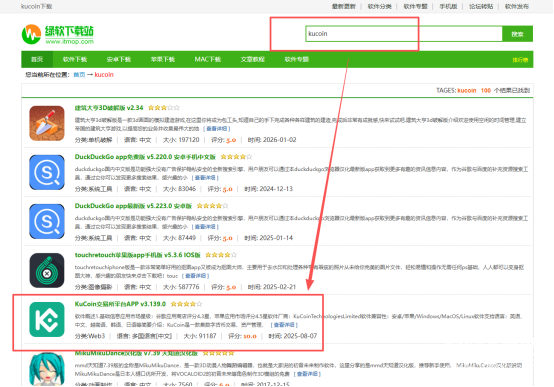Click the 首页 breadcrumb link
Image resolution: width=554 pixels, height=387 pixels.
(x=79, y=75)
